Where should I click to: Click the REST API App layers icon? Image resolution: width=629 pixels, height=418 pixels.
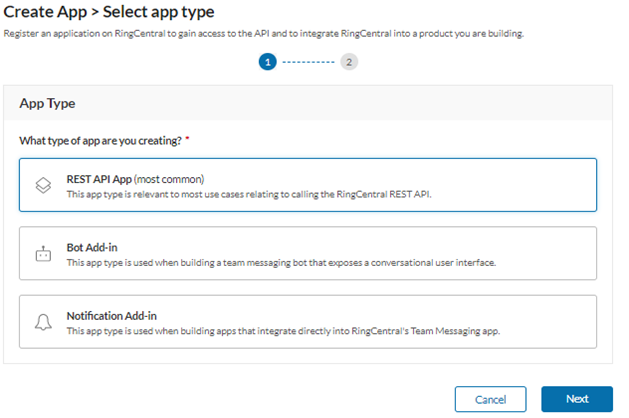(43, 186)
